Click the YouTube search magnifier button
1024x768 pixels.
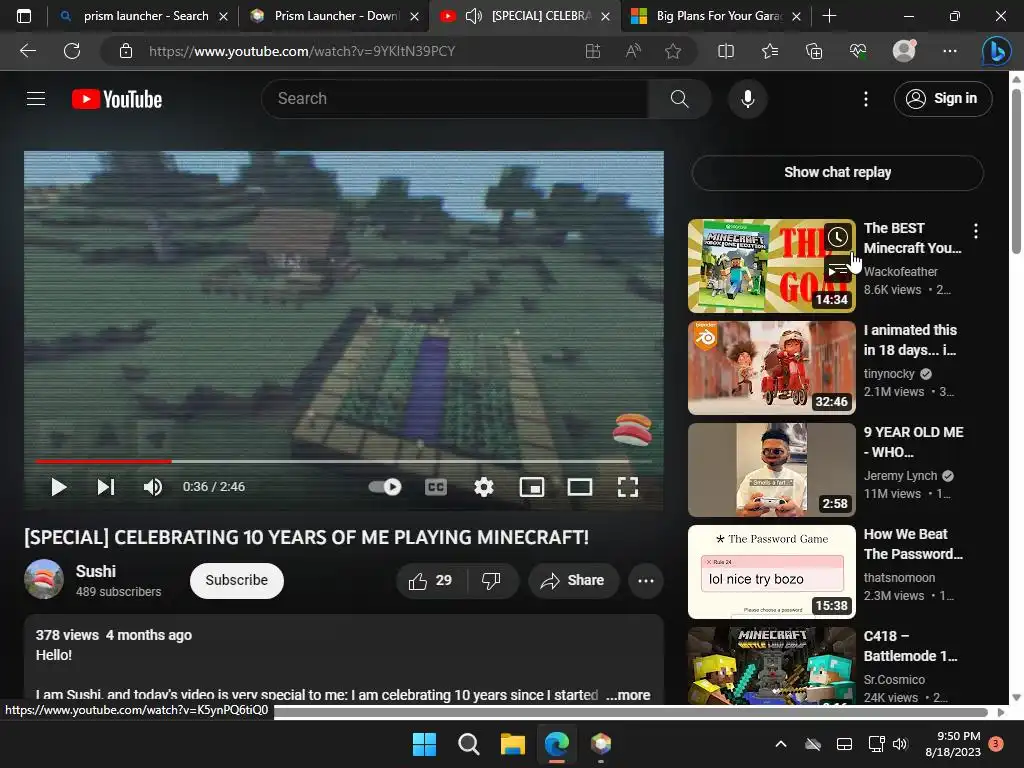click(x=679, y=99)
